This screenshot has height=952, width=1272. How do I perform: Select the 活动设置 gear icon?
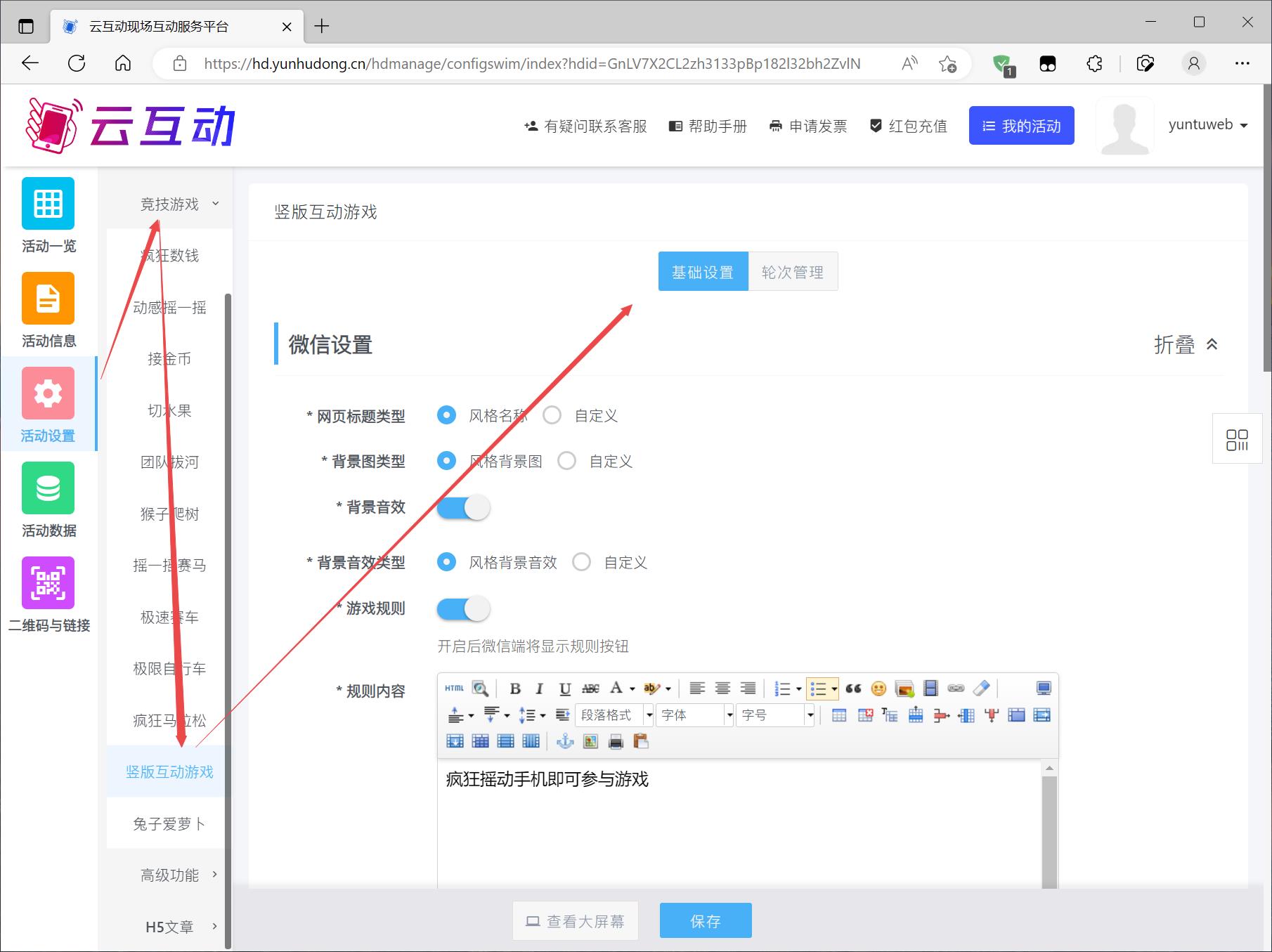(48, 393)
